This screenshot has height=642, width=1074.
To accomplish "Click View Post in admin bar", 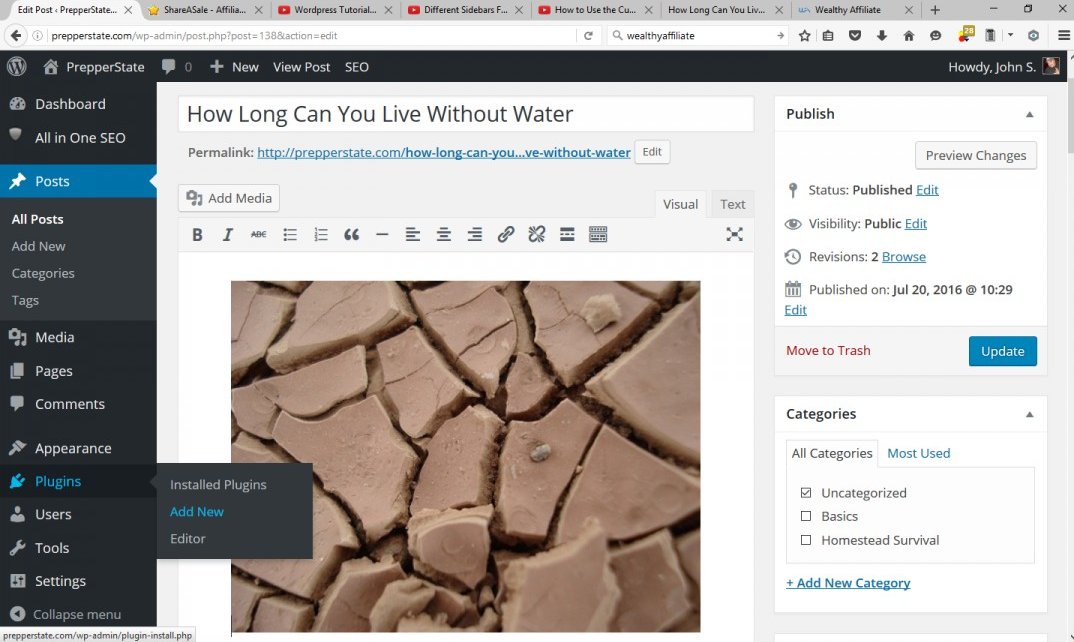I will 301,66.
